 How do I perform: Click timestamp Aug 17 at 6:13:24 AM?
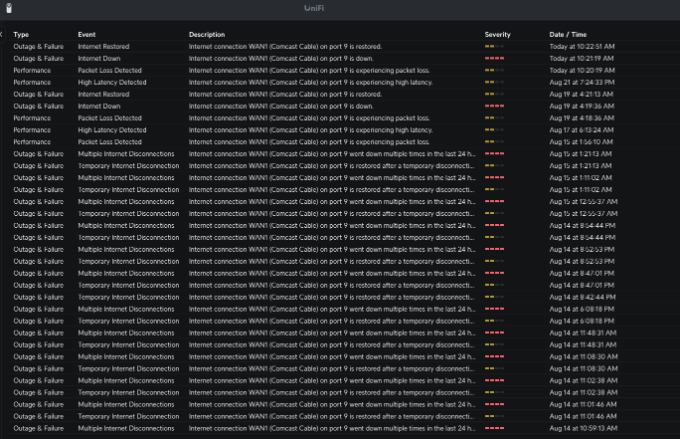(x=581, y=130)
